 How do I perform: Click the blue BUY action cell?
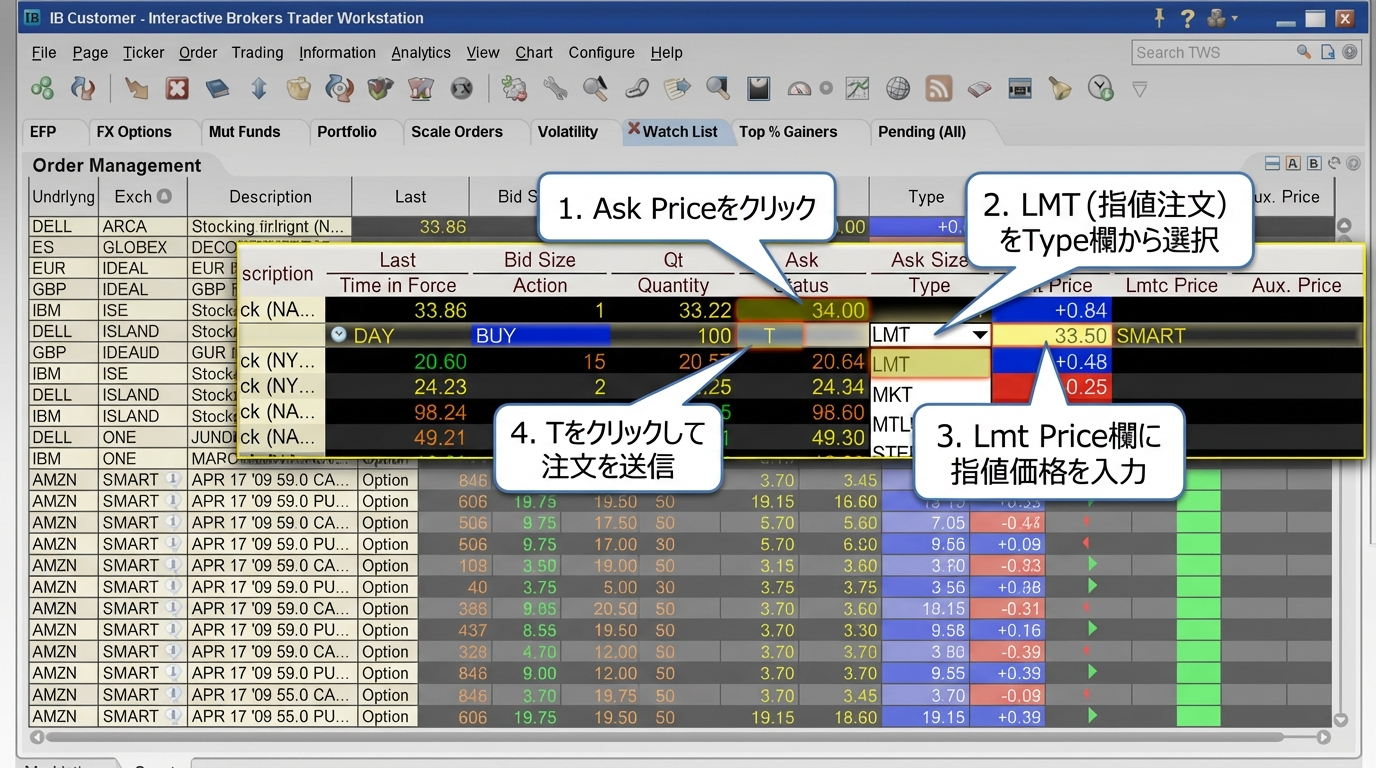pyautogui.click(x=540, y=335)
